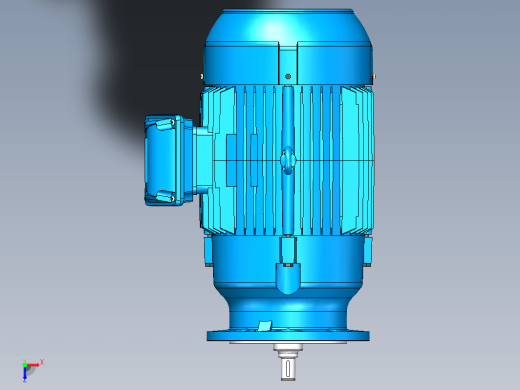Select the mounting flange at the motor base
This screenshot has width=520, height=390.
(x=288, y=335)
